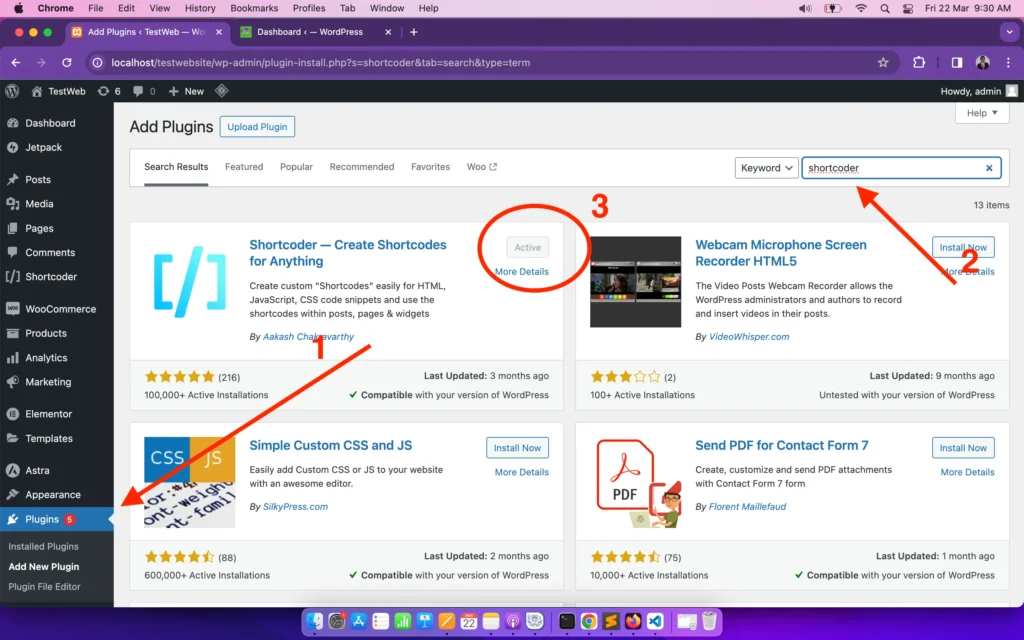Open Visual Studio Code from the dock

pos(655,621)
